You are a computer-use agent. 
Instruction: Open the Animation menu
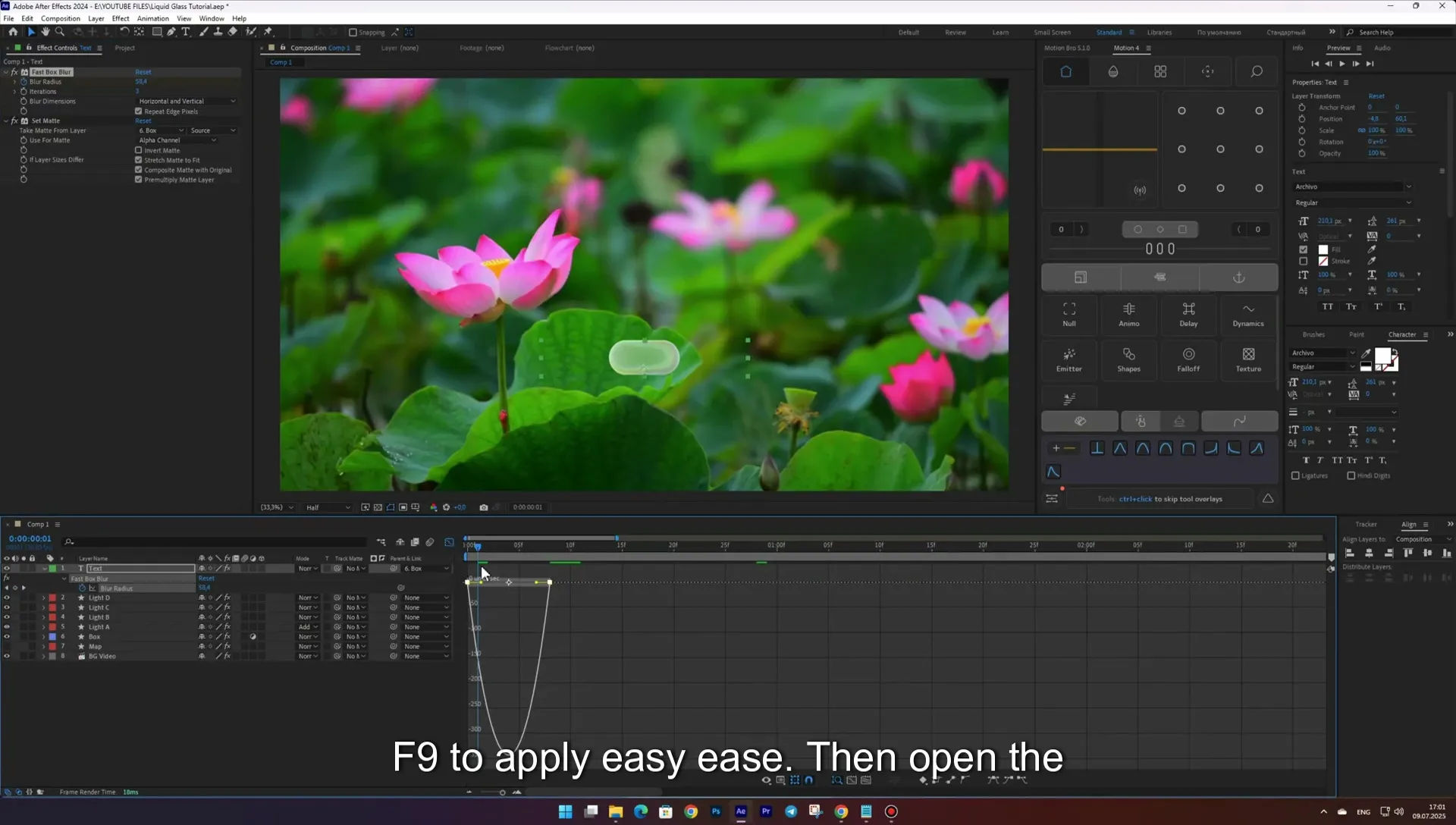click(x=153, y=18)
